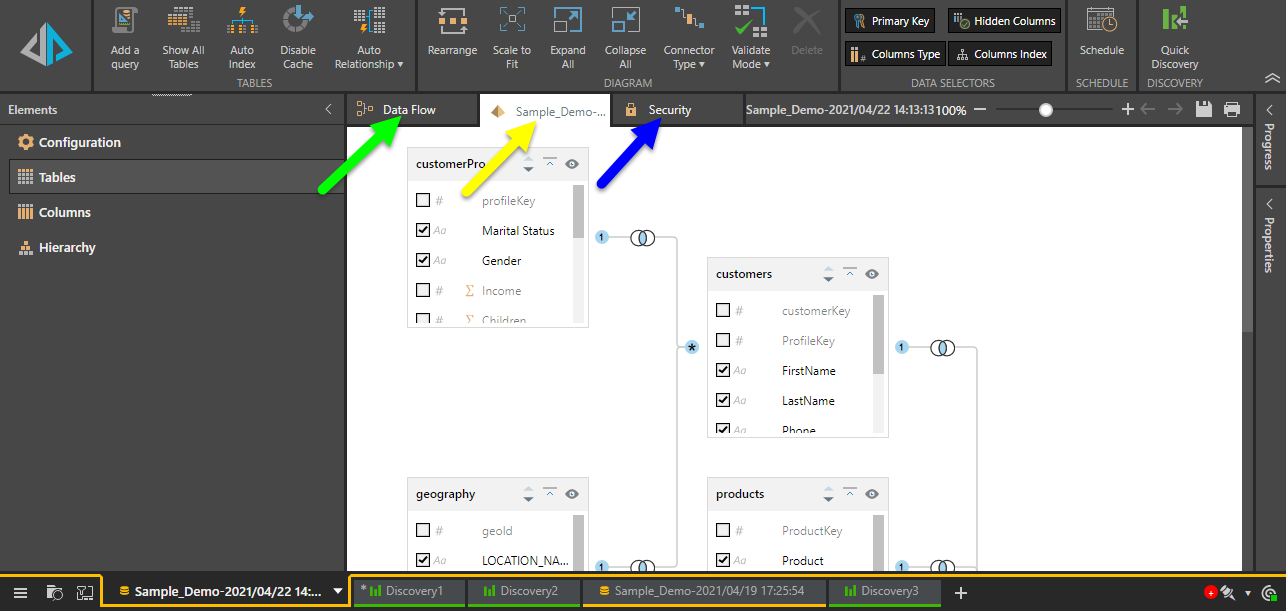Collapse the Elements panel with the chevron
The height and width of the screenshot is (611, 1286).
click(328, 109)
